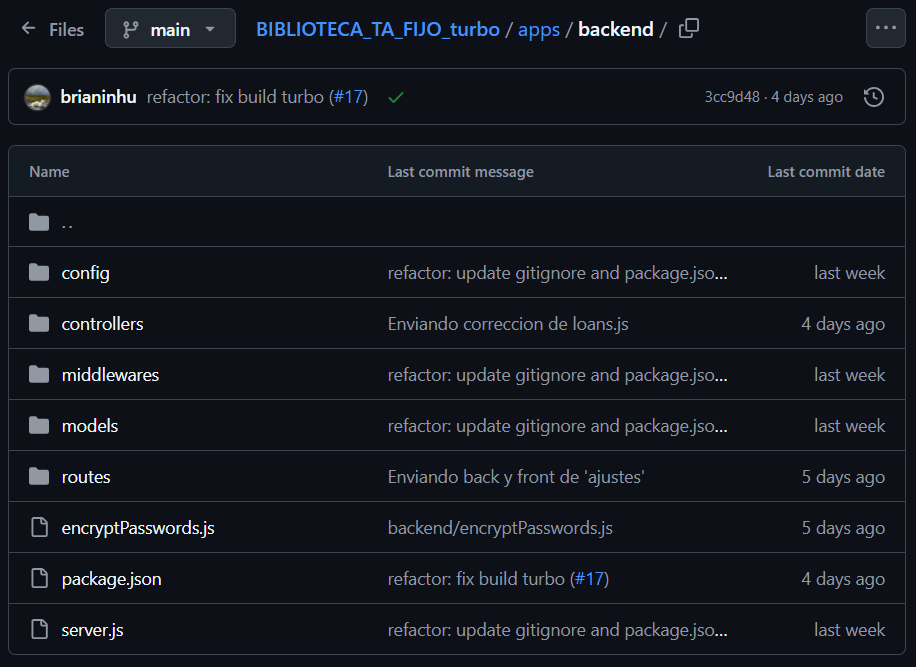
Task: Go to the apps breadcrumb folder
Action: [538, 29]
